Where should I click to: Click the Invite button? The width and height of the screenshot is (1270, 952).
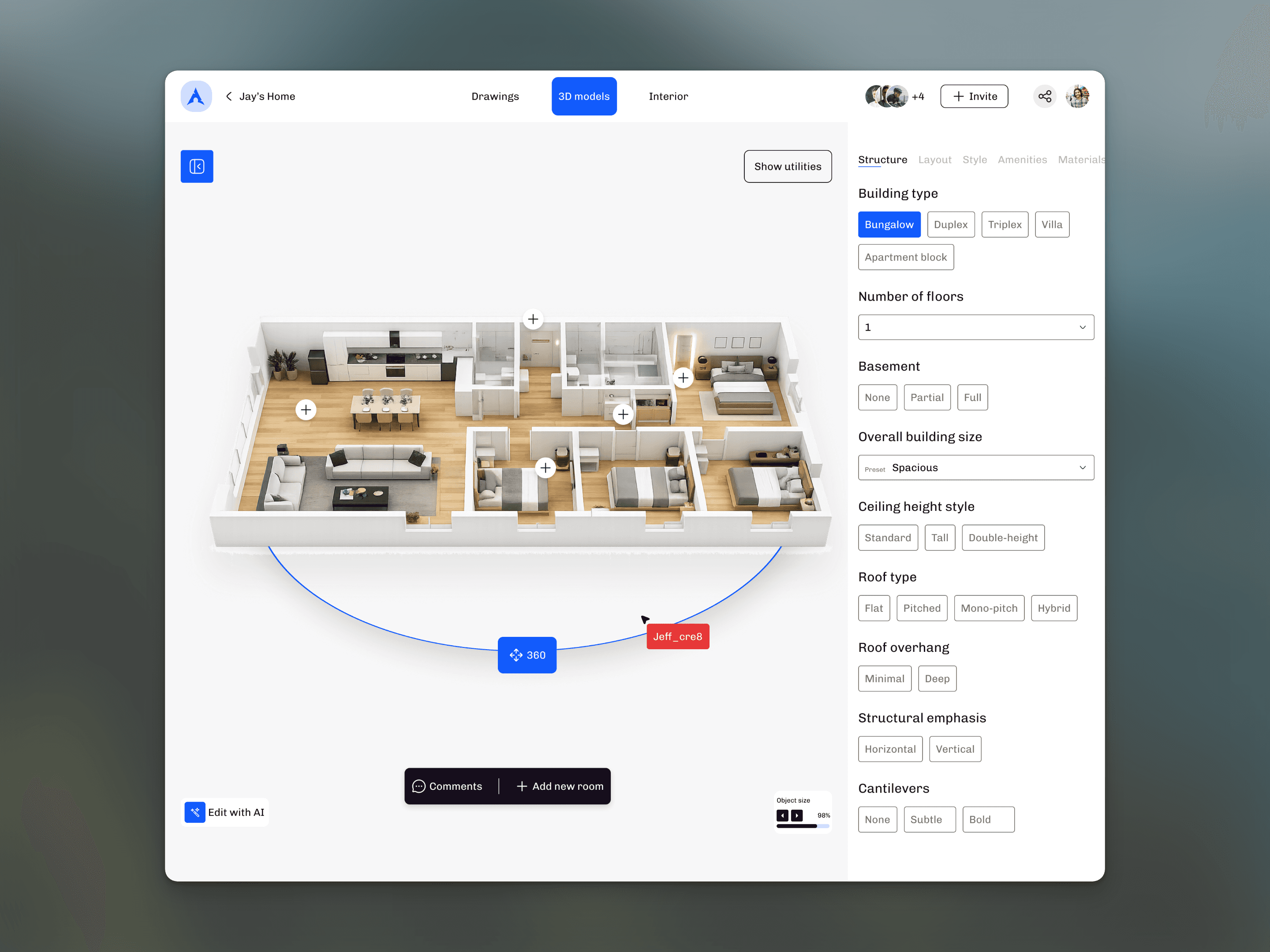coord(974,97)
